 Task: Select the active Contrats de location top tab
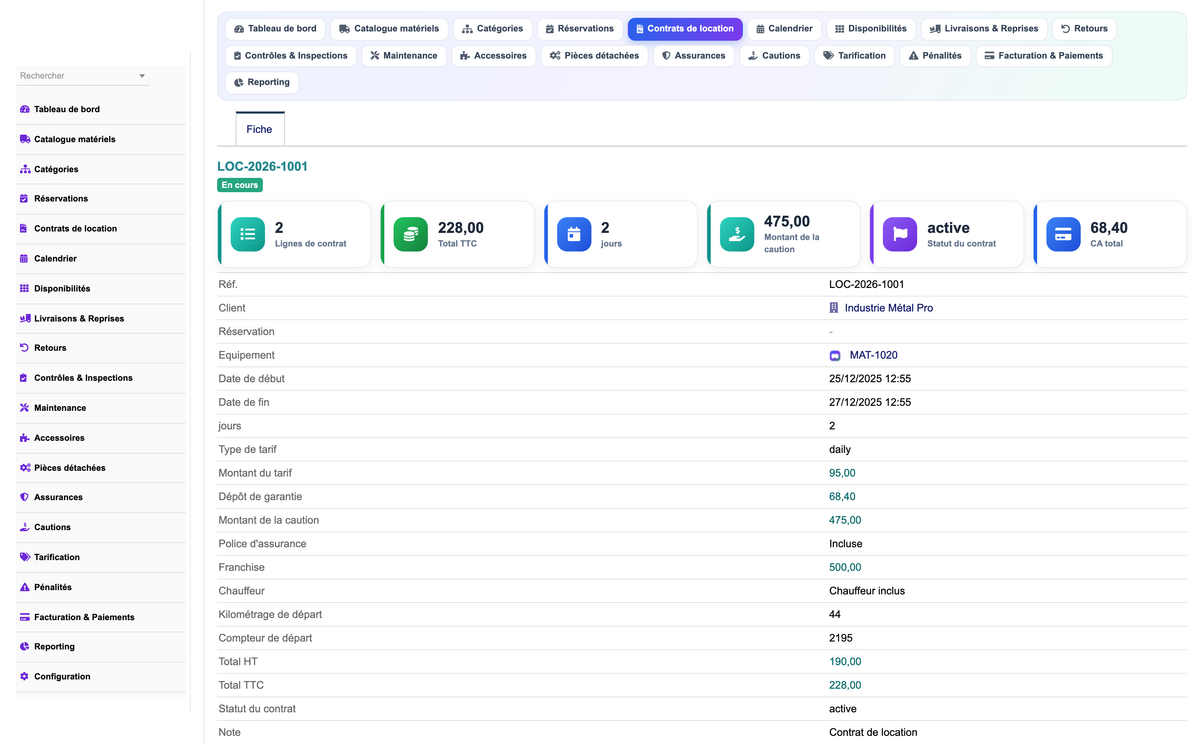click(685, 29)
